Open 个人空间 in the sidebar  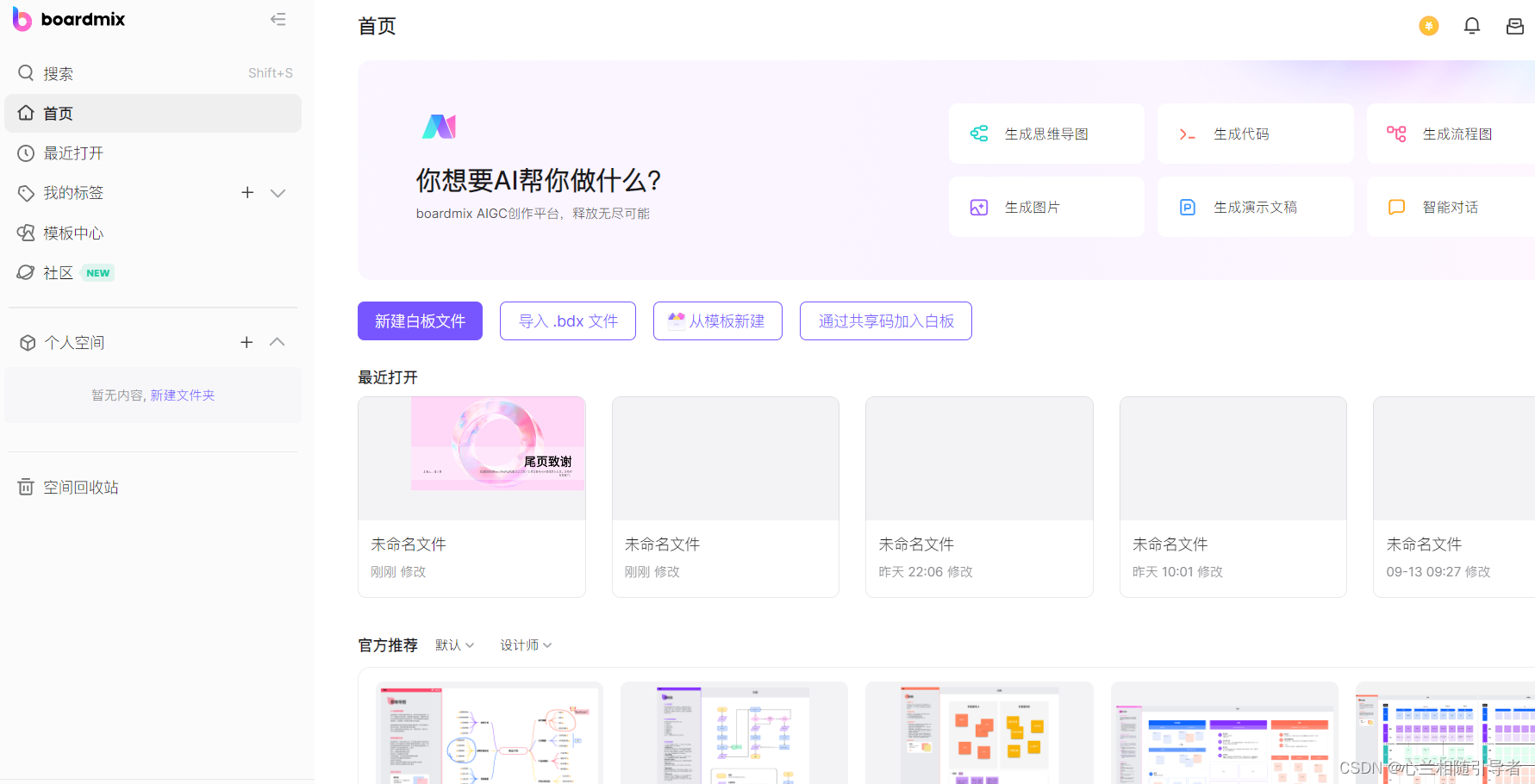click(74, 342)
